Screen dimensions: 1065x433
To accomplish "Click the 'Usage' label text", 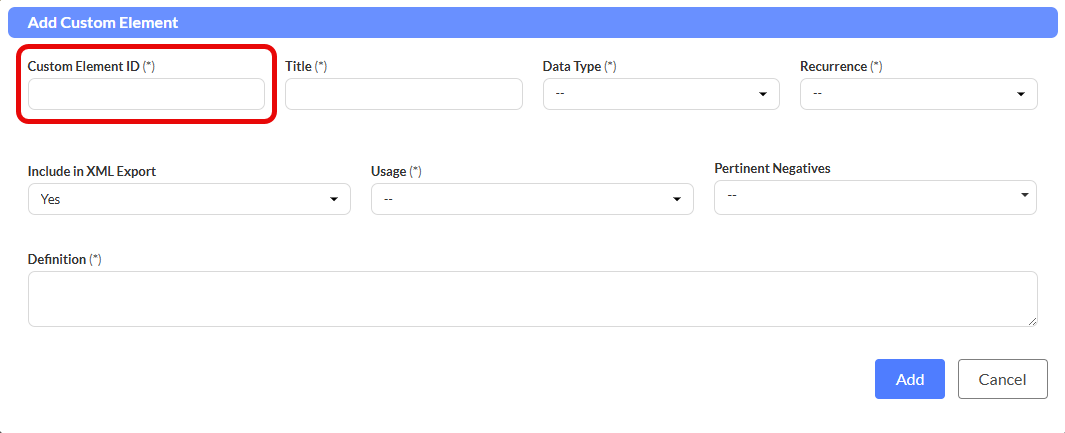I will (x=388, y=171).
